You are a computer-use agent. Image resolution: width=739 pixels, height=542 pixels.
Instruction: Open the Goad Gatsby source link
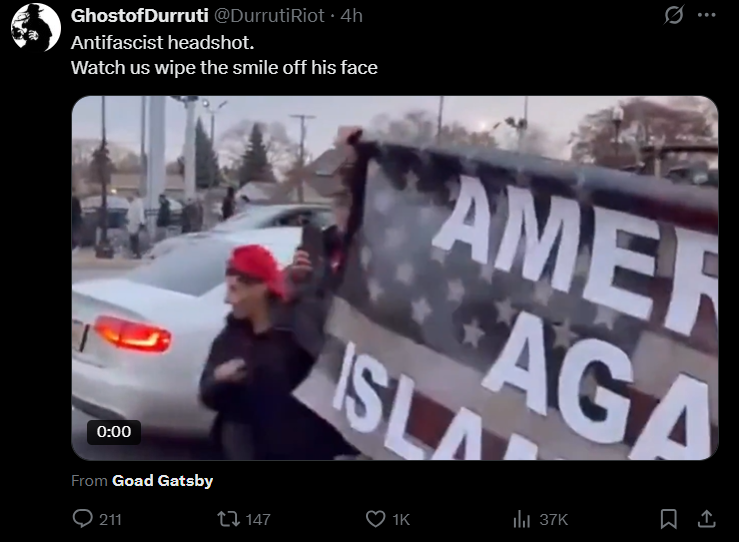click(x=163, y=481)
